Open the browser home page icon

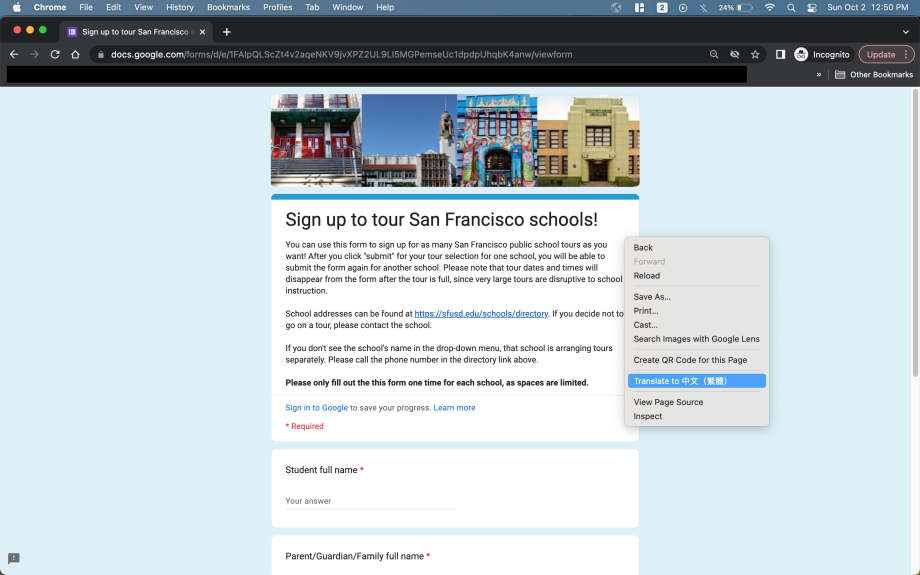click(x=75, y=54)
